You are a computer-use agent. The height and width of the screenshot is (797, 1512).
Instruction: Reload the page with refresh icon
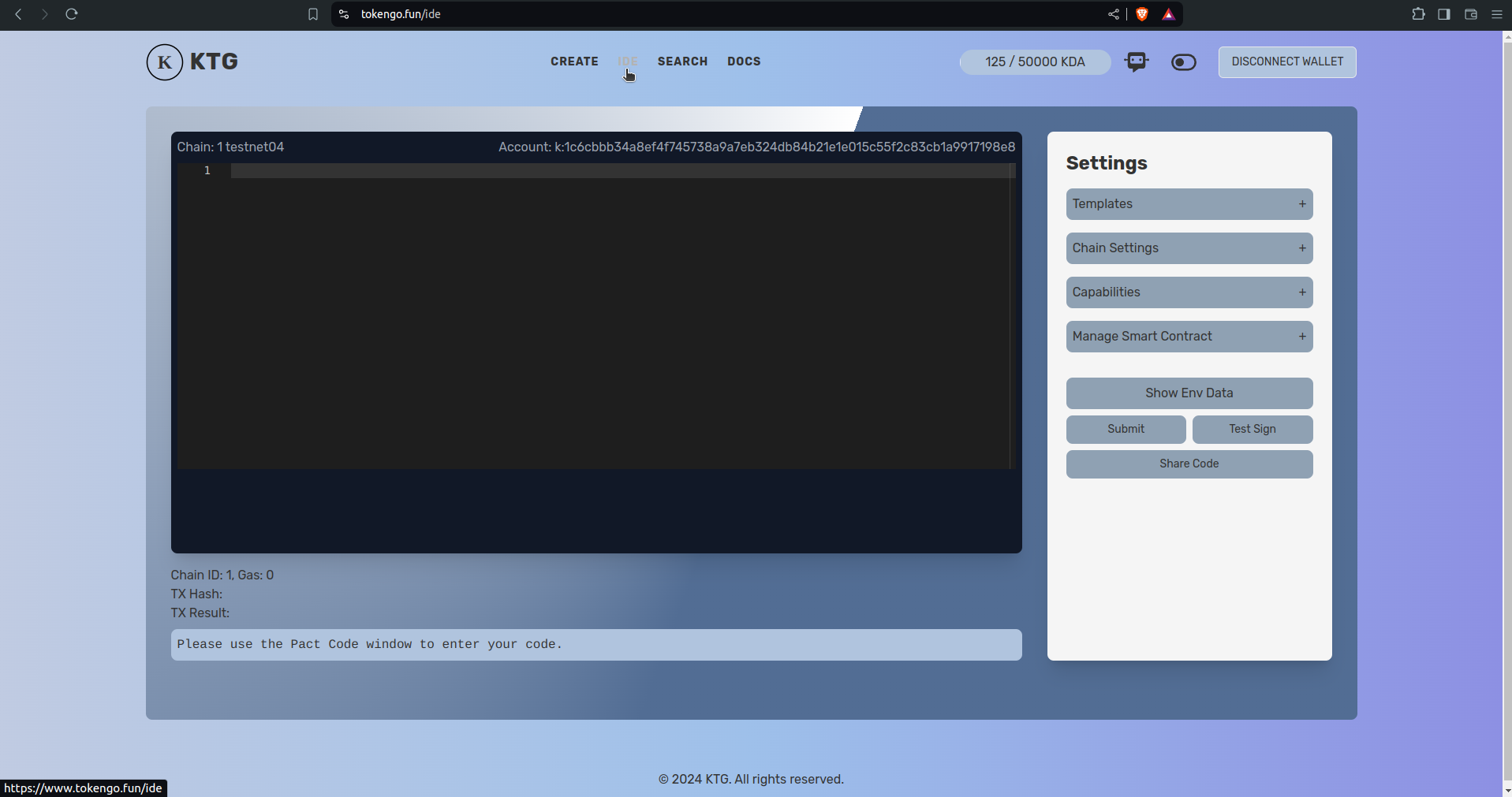point(71,14)
